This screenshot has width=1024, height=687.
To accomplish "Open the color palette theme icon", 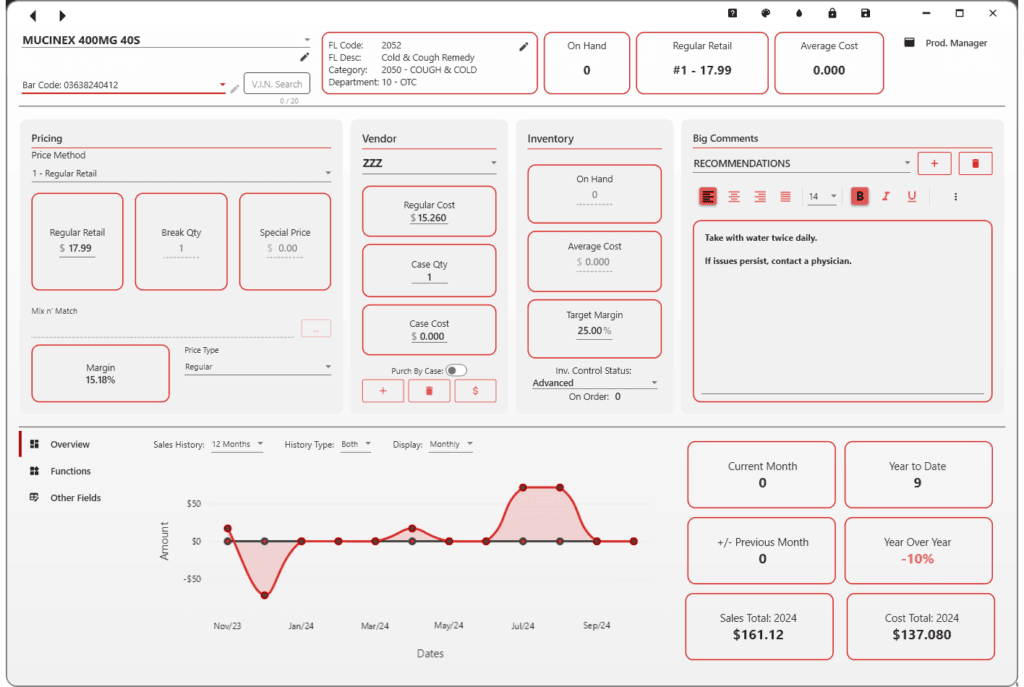I will (766, 13).
